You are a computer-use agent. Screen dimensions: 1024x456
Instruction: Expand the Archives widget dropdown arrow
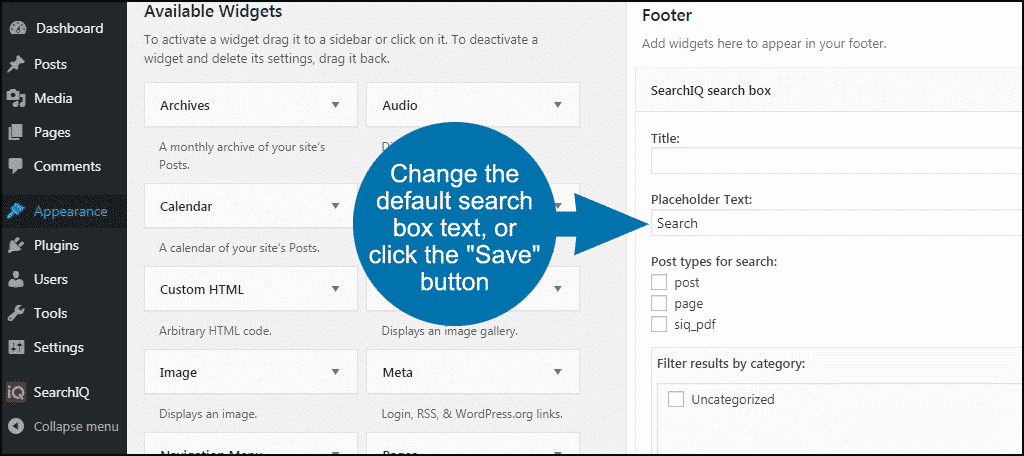coord(336,104)
